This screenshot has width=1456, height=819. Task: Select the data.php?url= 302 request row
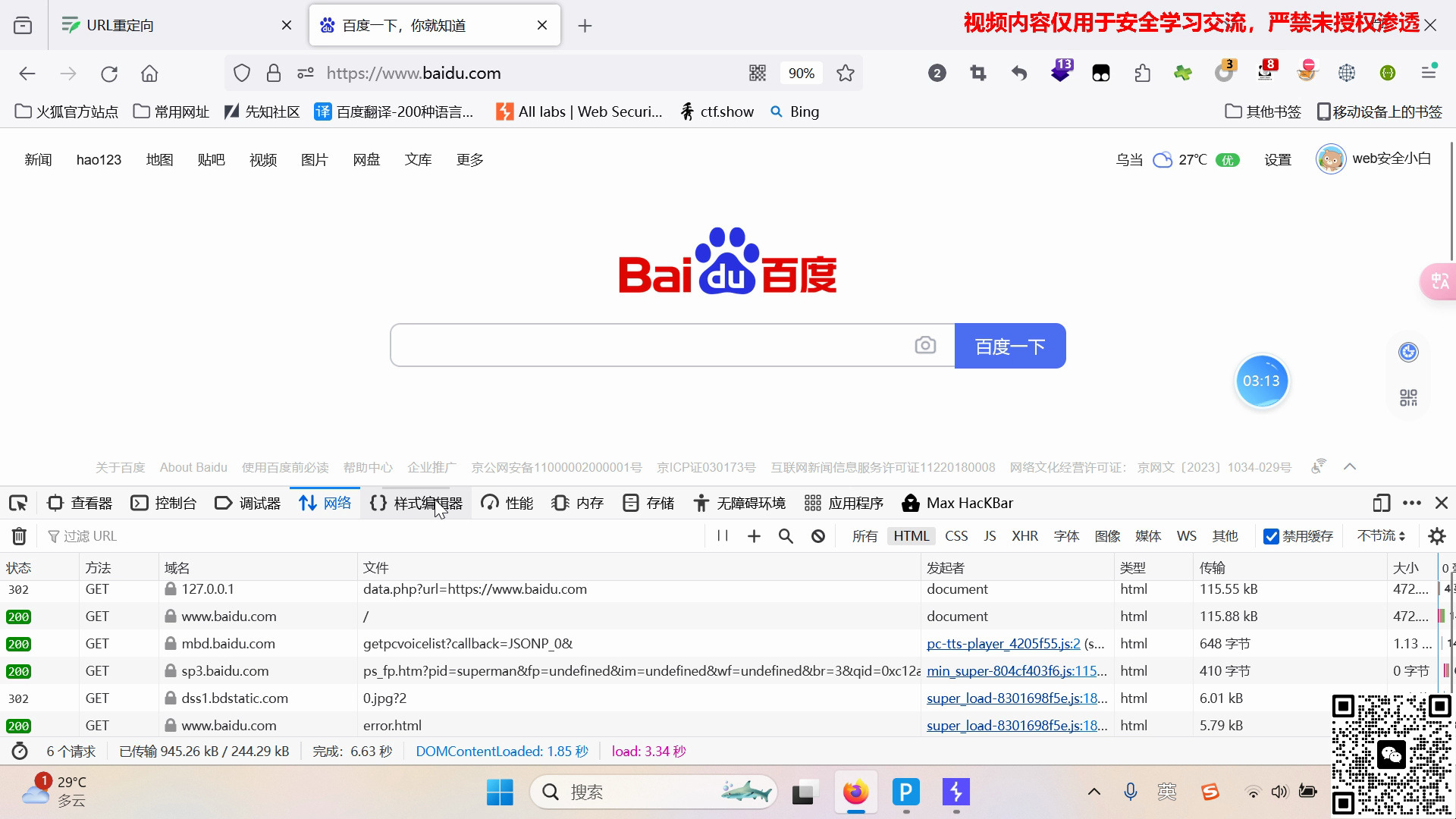tap(720, 590)
